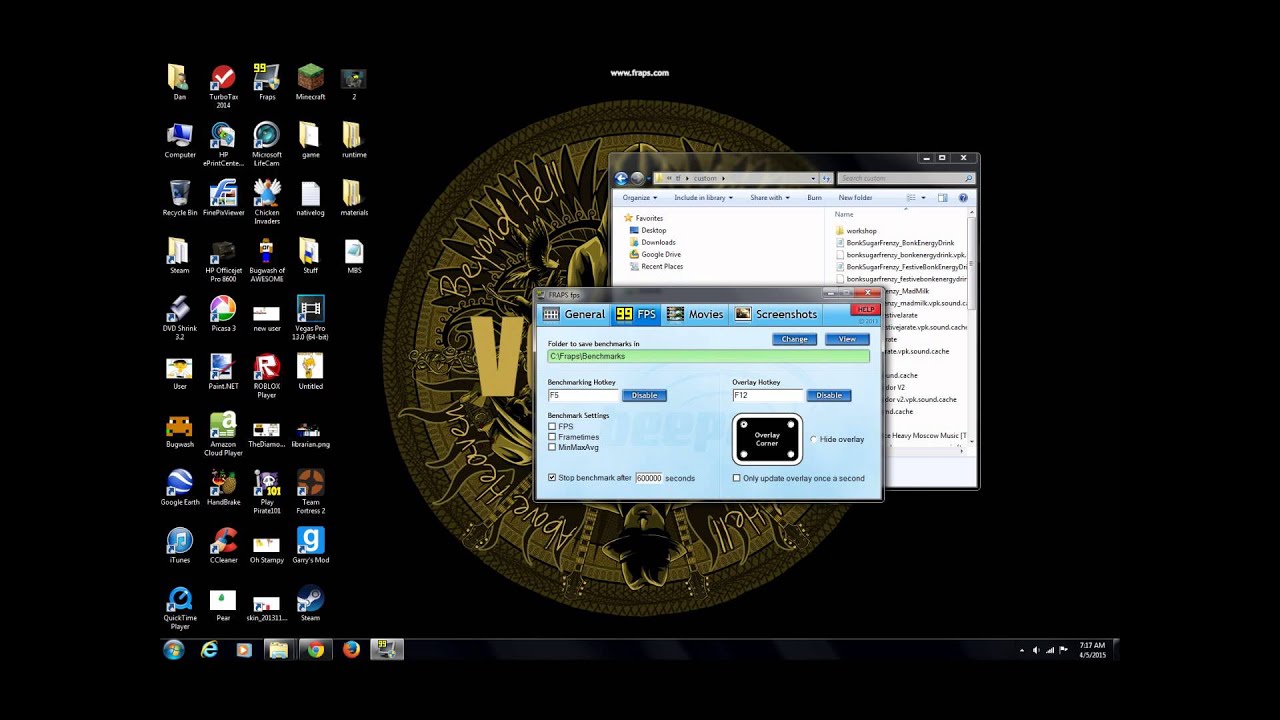Image resolution: width=1280 pixels, height=720 pixels.
Task: Click View benchmark folder button
Action: 847,339
